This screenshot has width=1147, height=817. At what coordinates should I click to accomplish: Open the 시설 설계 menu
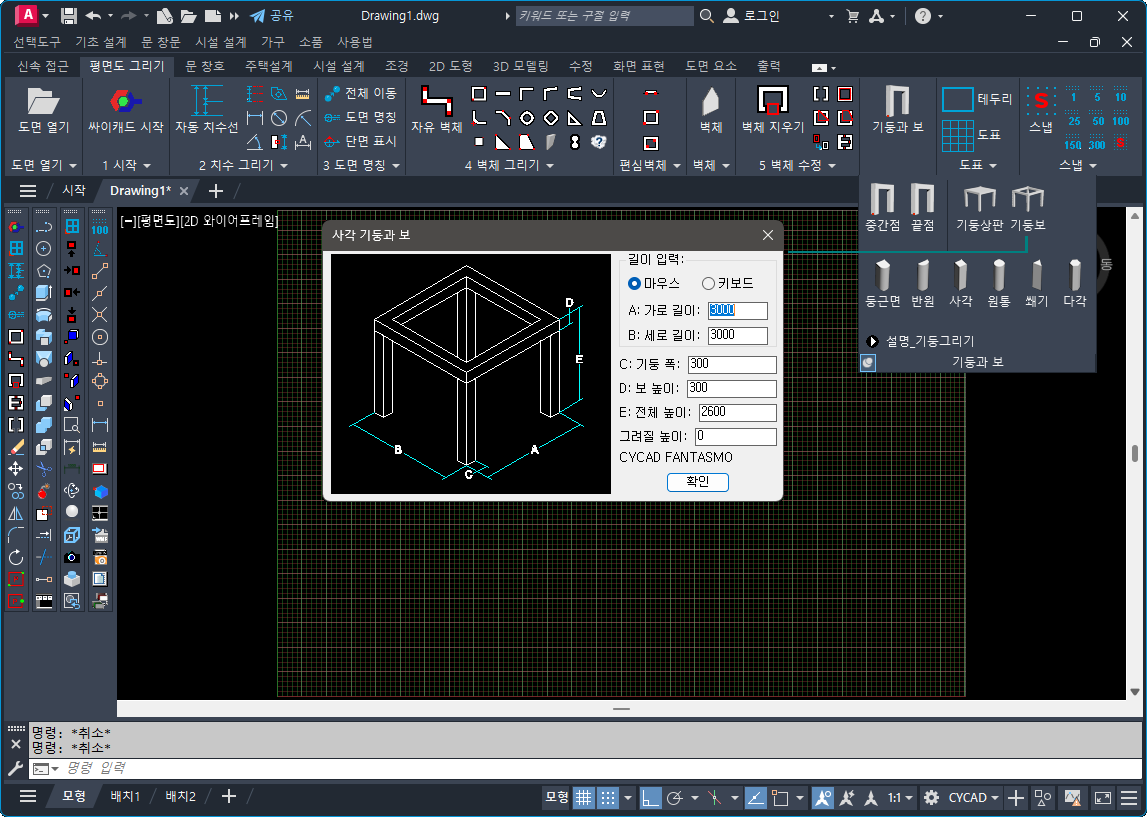click(x=220, y=42)
